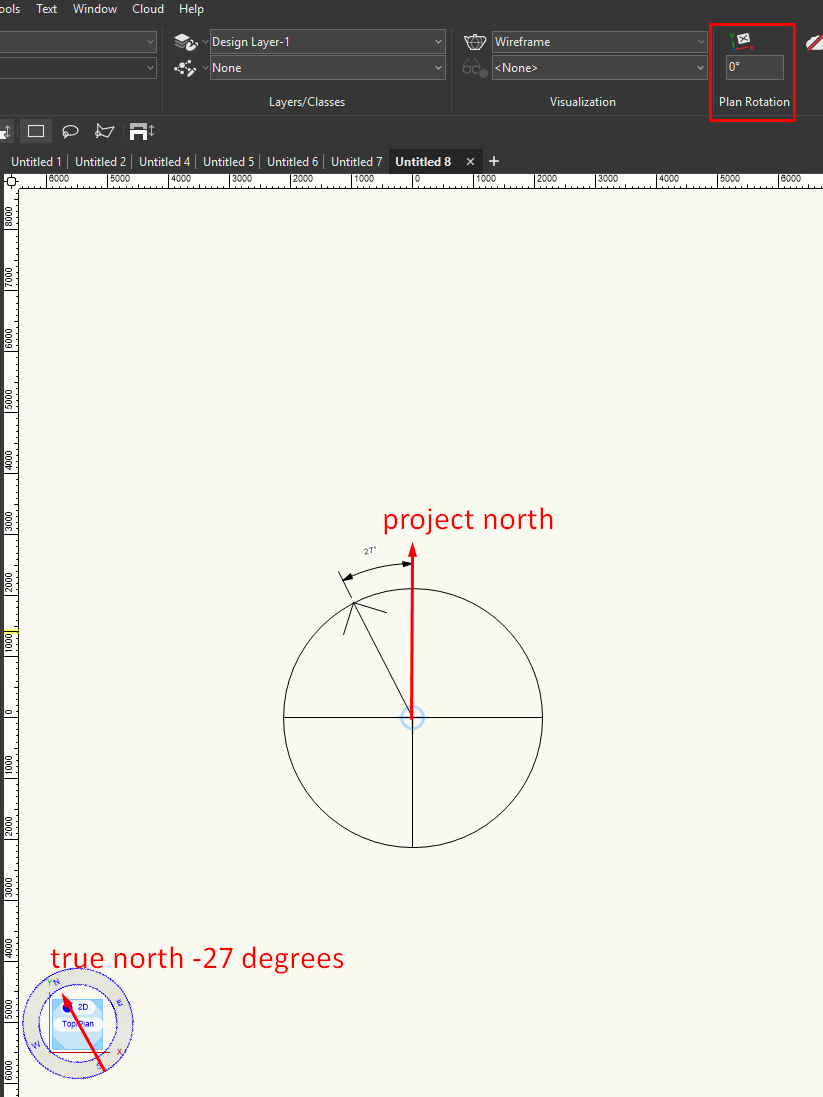Click the Layers icon beside Design Layer-1
This screenshot has height=1097, width=823.
click(x=184, y=42)
